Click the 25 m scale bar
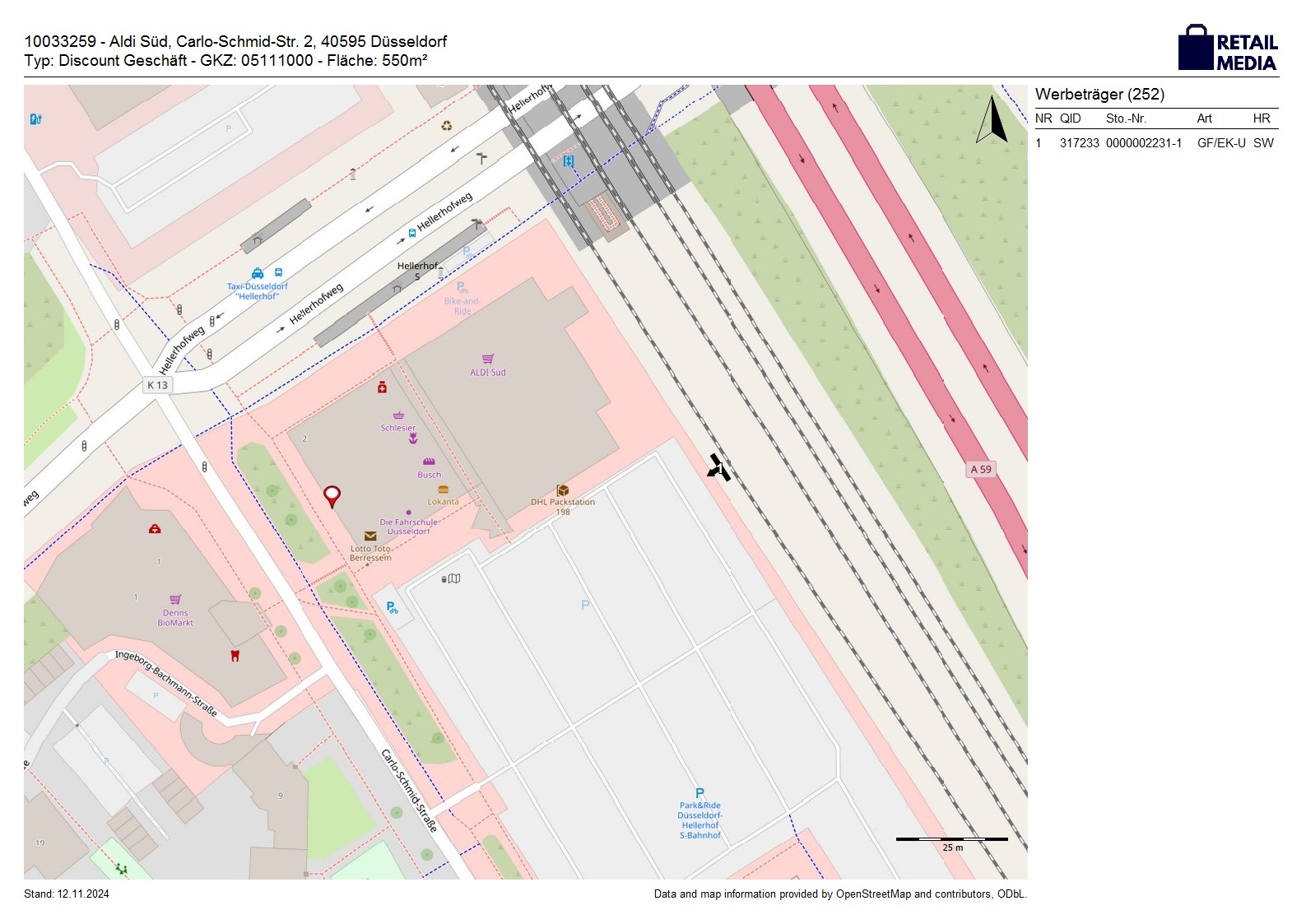1306x924 pixels. coord(951,840)
